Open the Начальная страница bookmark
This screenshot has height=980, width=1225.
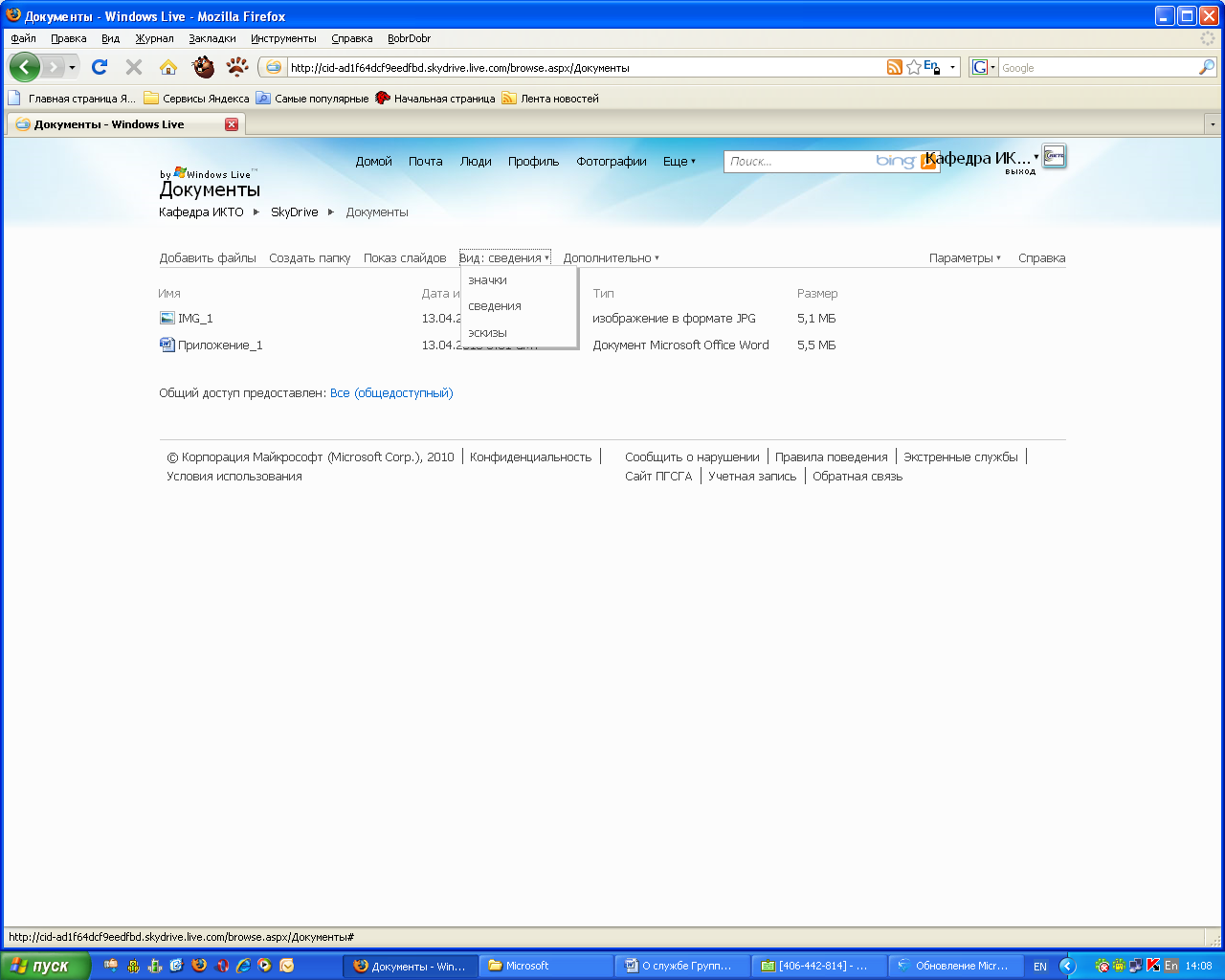(435, 99)
